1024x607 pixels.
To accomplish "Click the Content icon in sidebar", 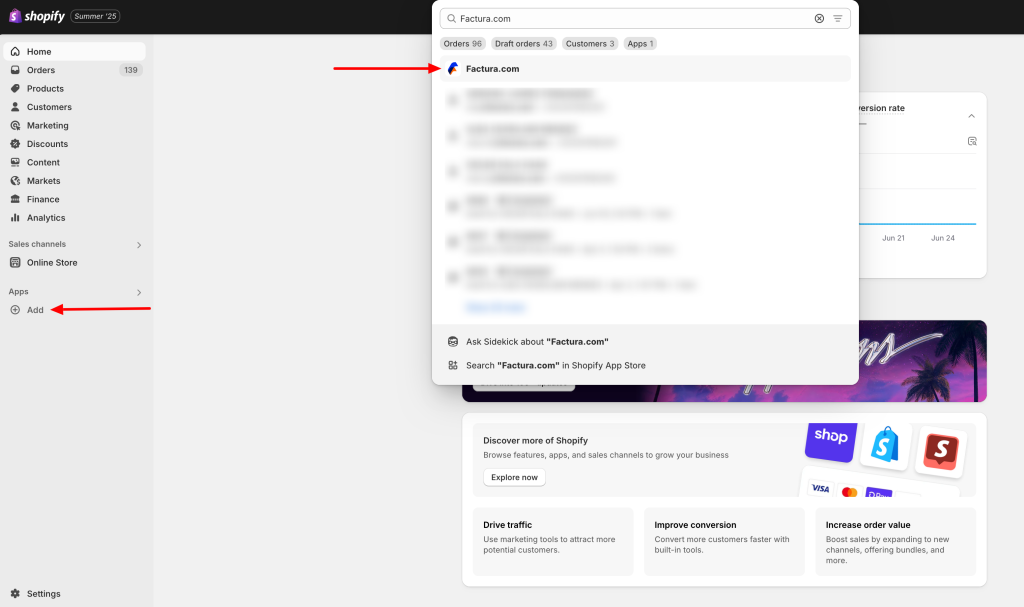I will 15,162.
